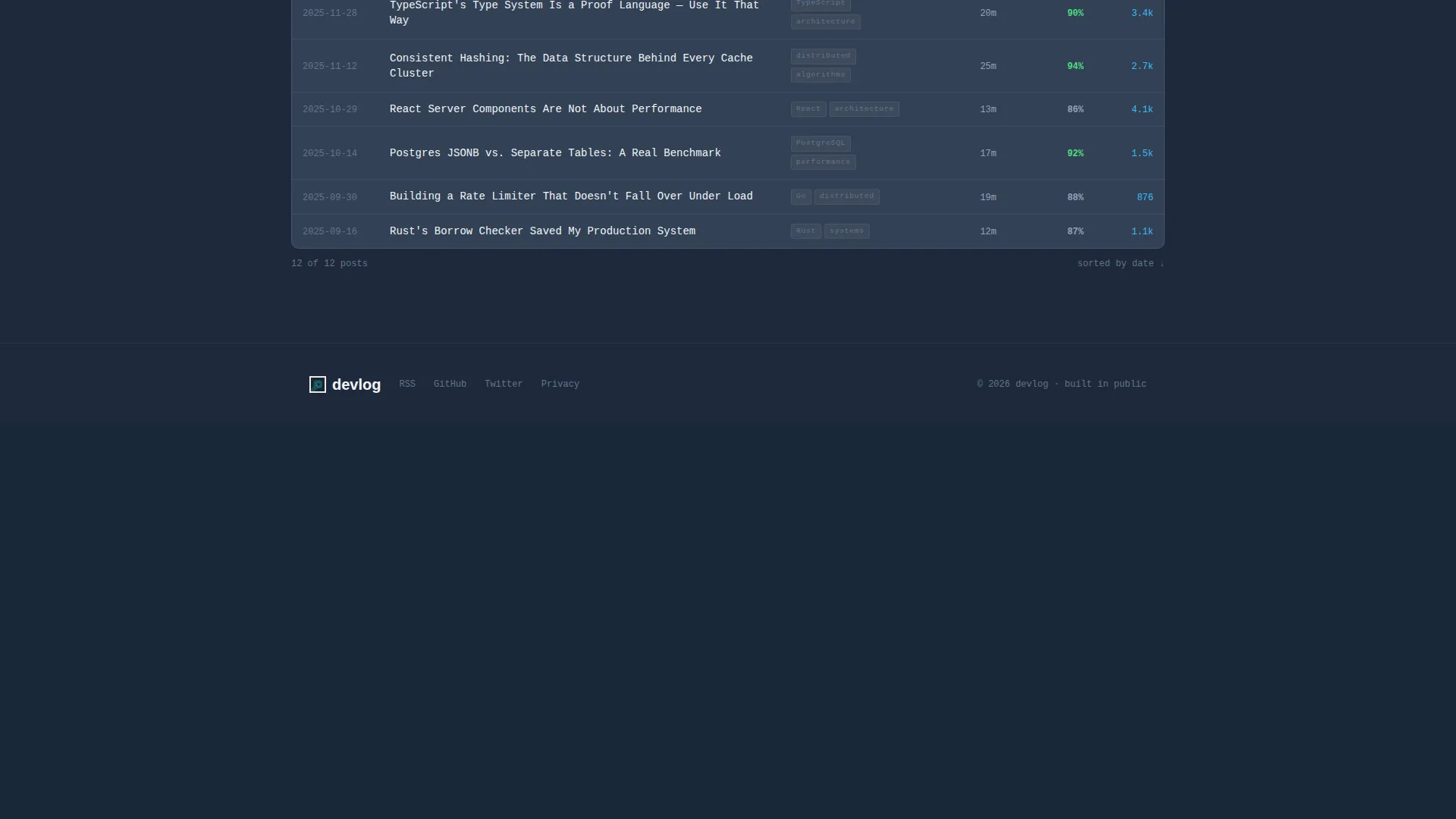Open the Postgres JSONB vs. Separate Tables post
1456x819 pixels.
(555, 153)
